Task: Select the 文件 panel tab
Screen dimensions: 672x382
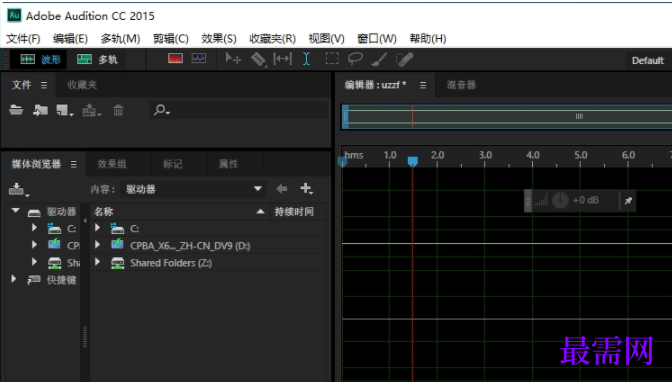Action: click(21, 85)
